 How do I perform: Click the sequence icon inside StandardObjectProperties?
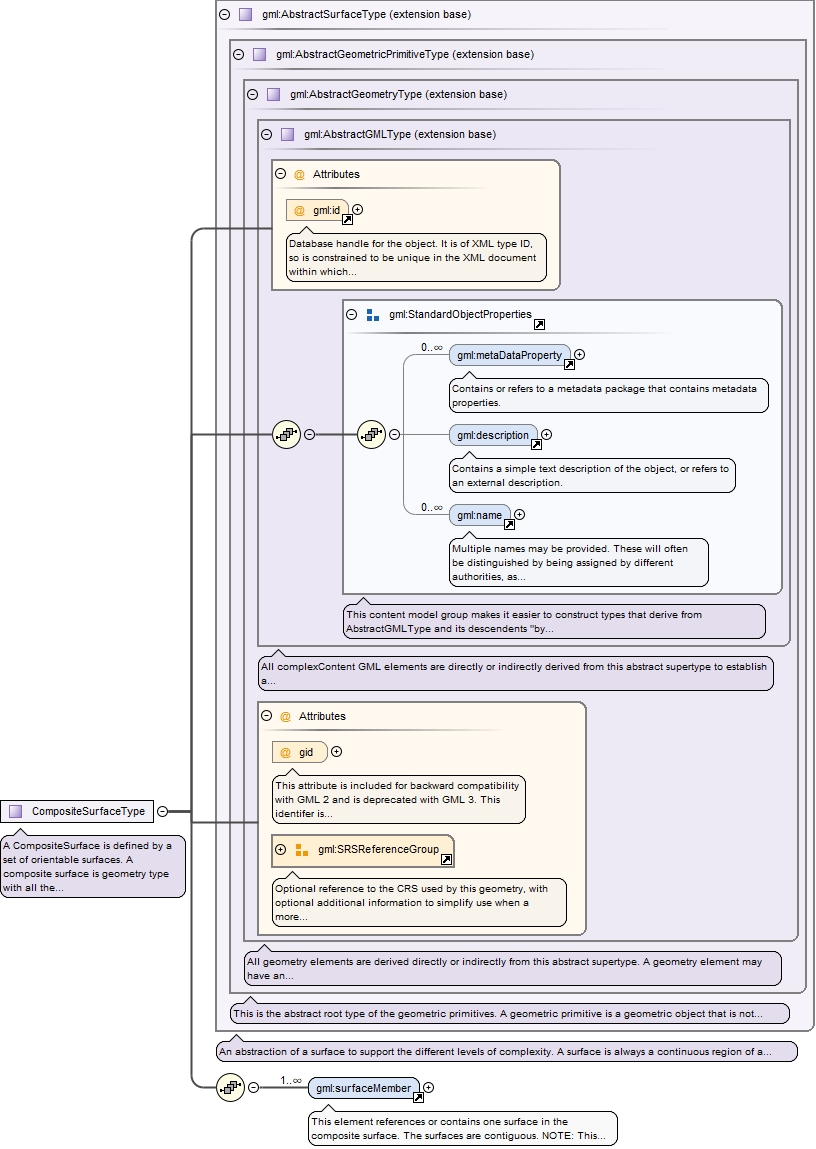click(x=371, y=435)
